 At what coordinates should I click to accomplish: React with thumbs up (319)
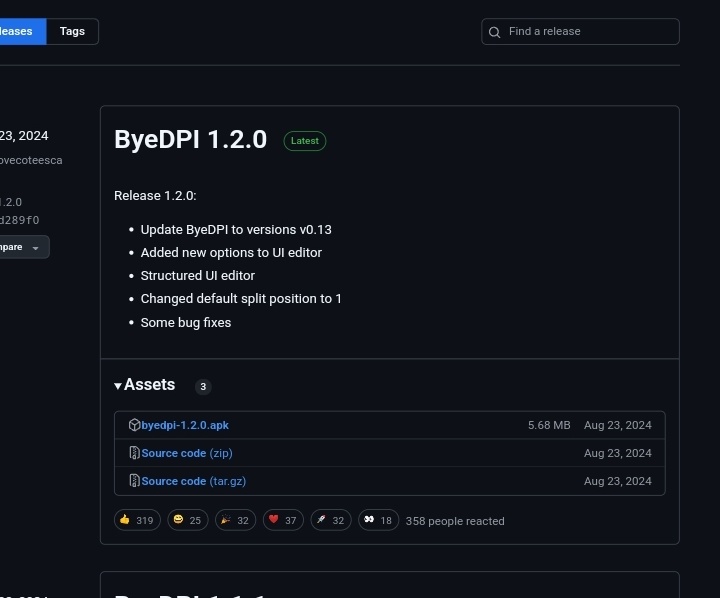pos(137,520)
